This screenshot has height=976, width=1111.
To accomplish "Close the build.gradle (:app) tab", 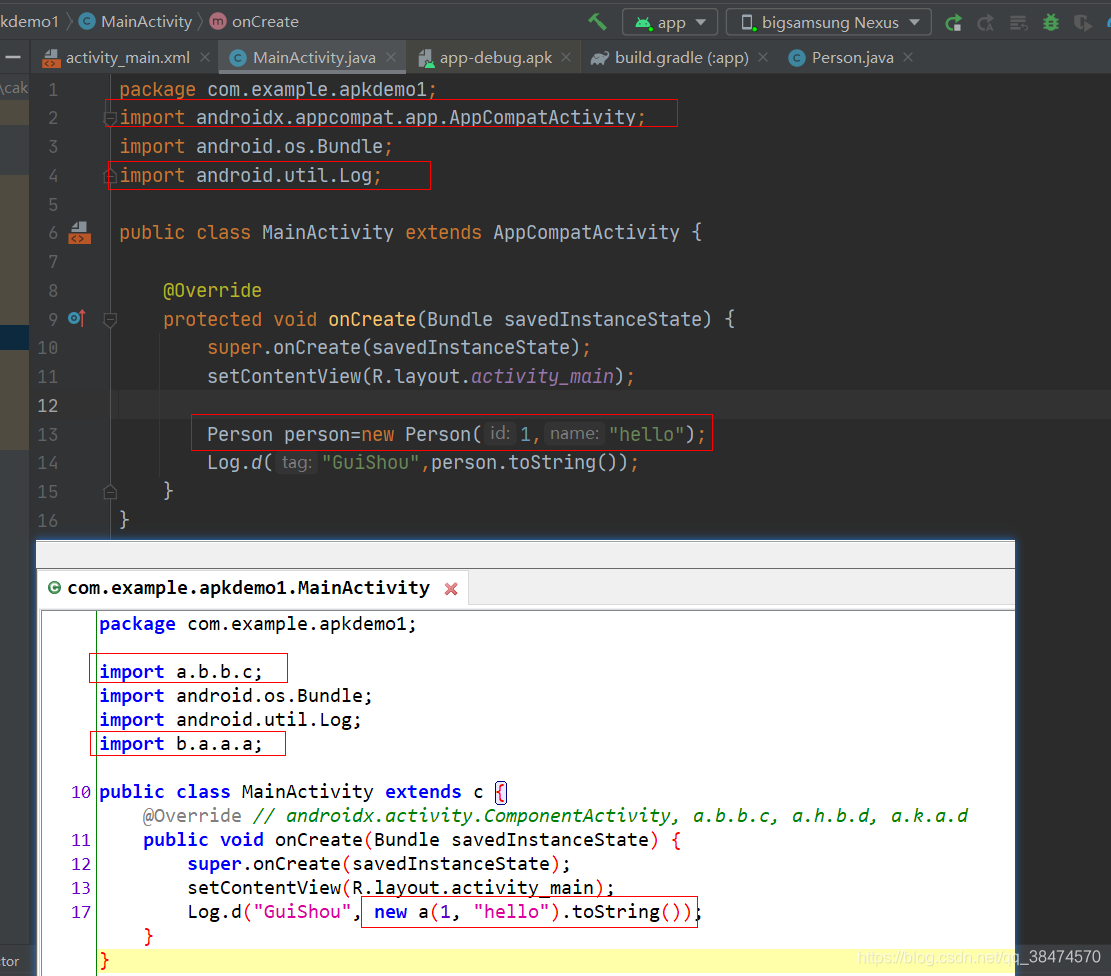I will (763, 57).
